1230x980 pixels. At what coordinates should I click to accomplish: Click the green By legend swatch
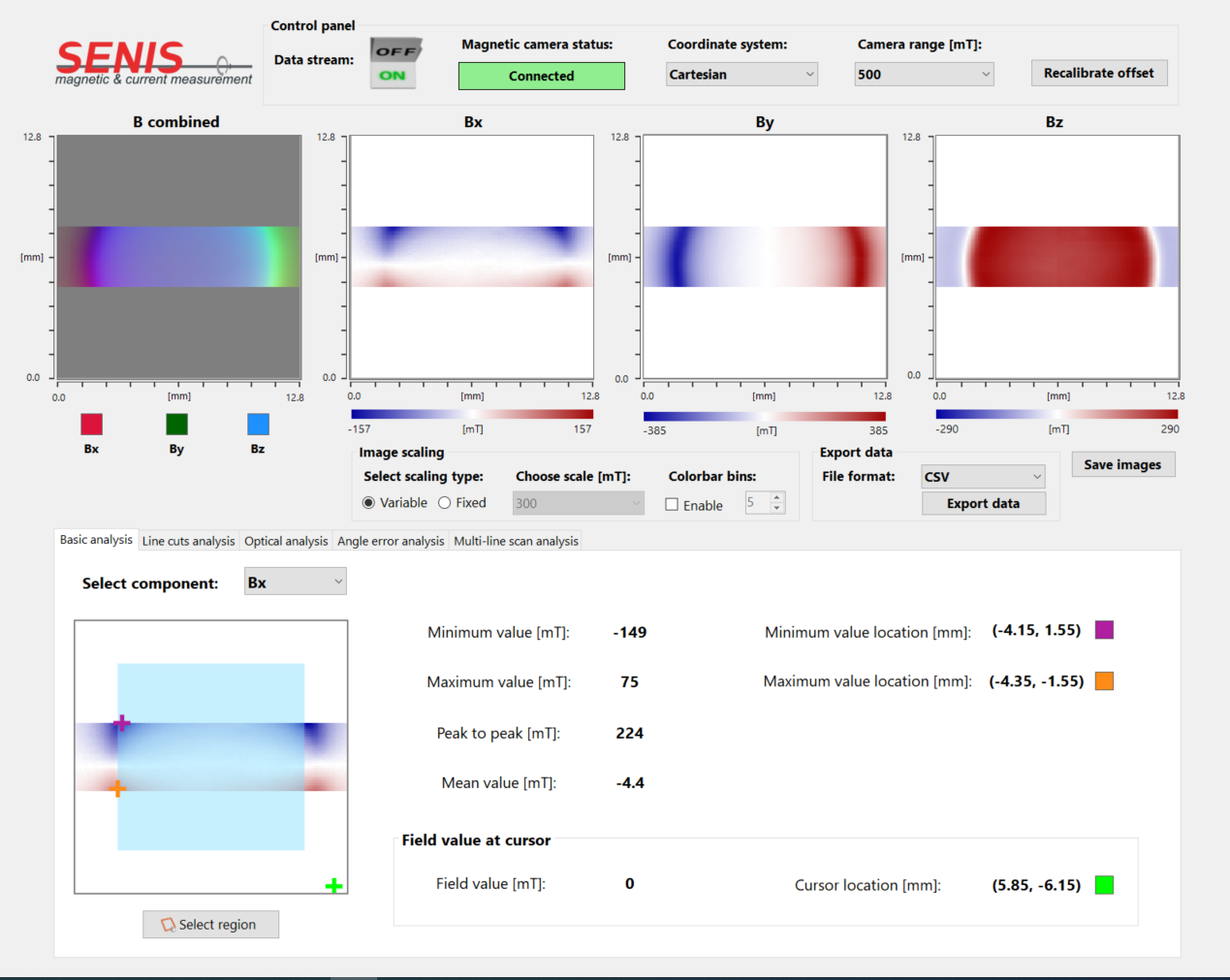pos(176,425)
